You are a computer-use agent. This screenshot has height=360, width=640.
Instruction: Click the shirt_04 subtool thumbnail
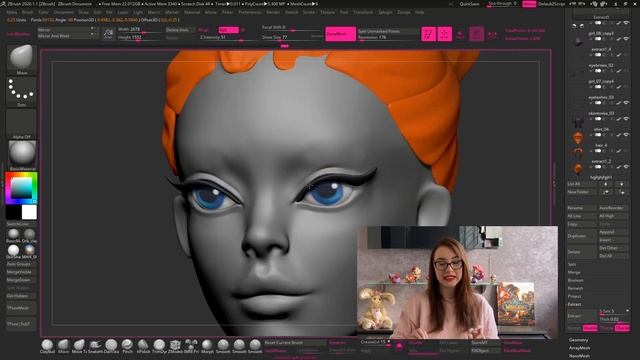click(x=578, y=138)
